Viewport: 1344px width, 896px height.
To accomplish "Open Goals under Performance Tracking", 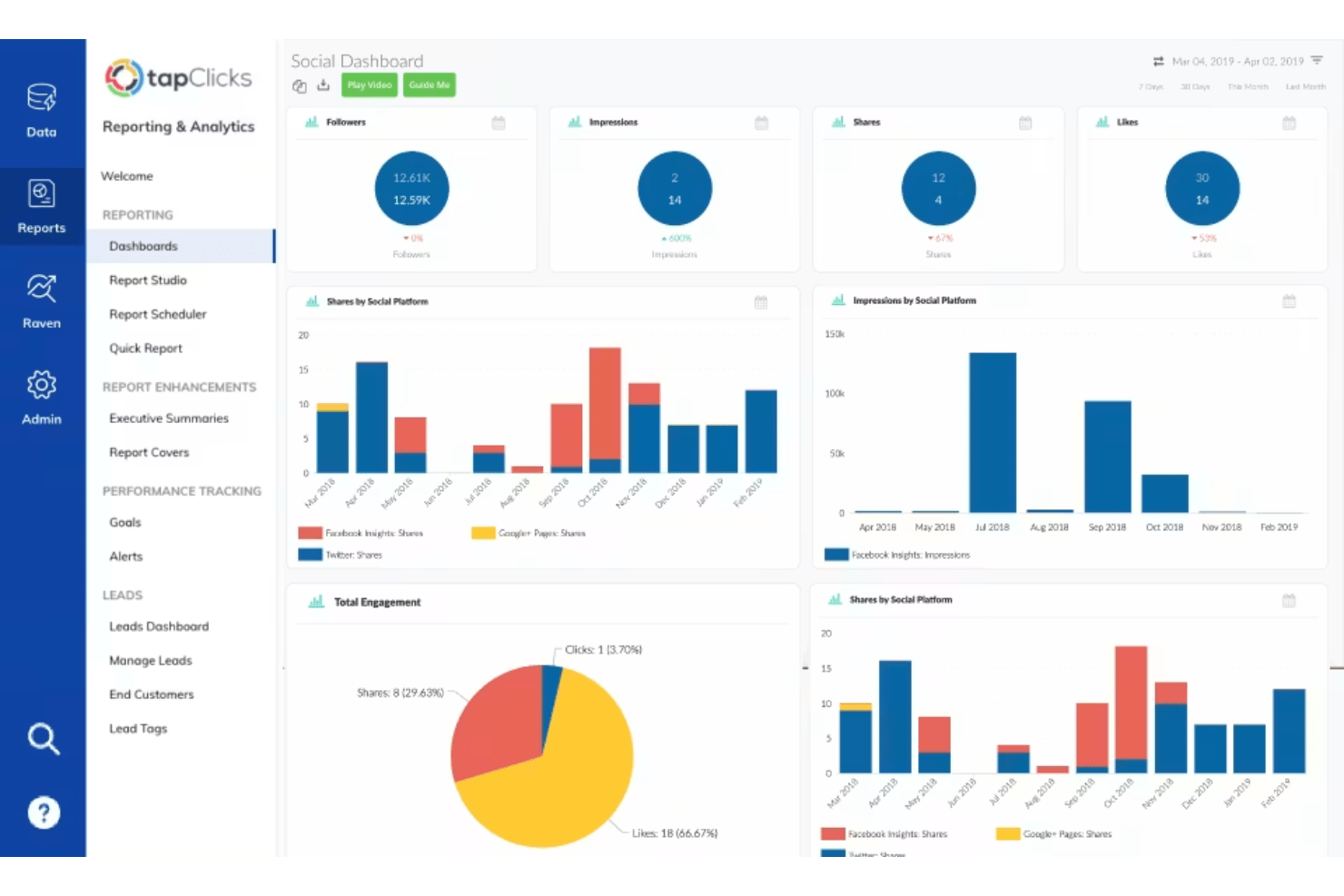I will [125, 523].
